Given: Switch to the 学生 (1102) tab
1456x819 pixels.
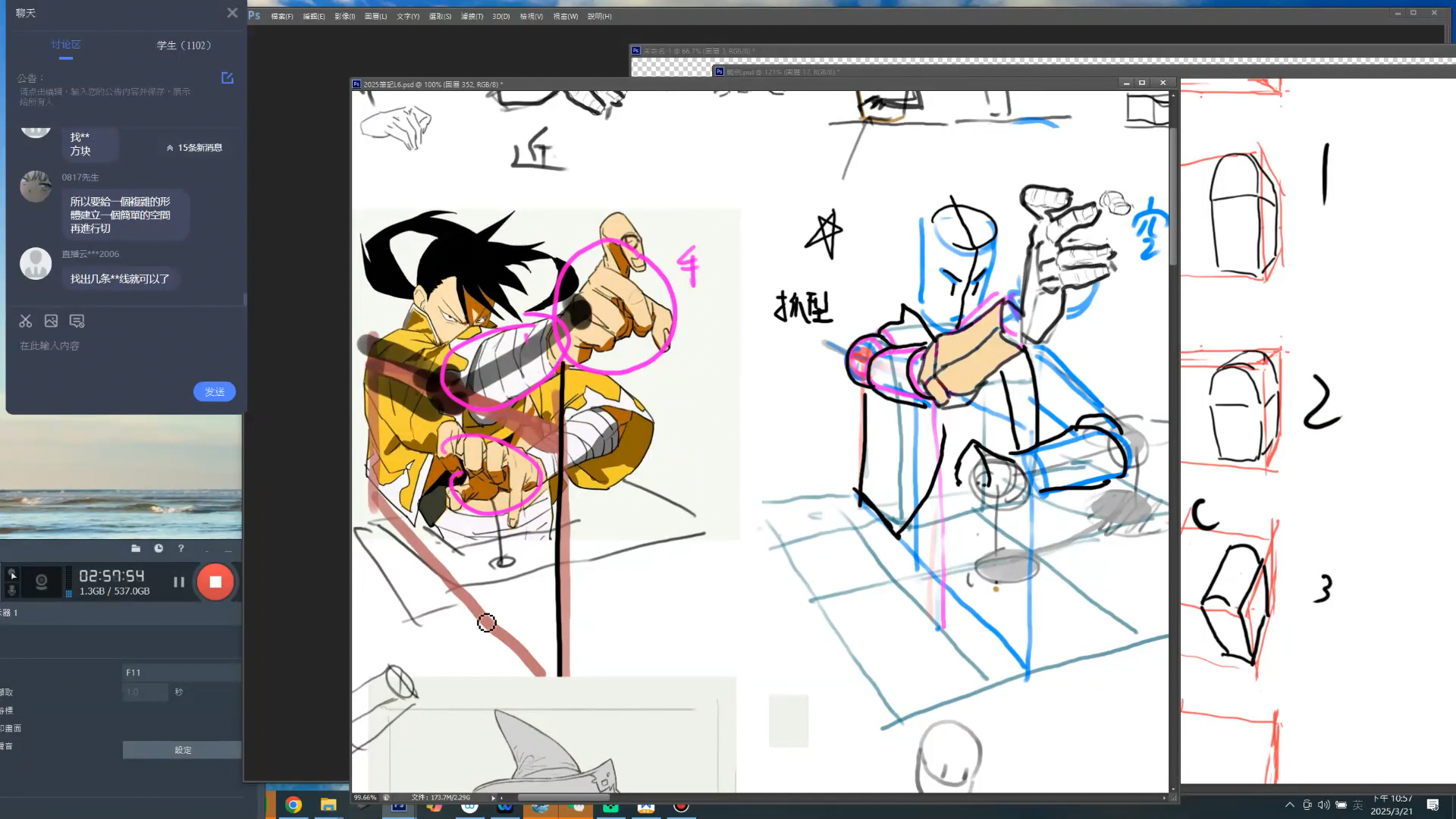Looking at the screenshot, I should coord(184,45).
